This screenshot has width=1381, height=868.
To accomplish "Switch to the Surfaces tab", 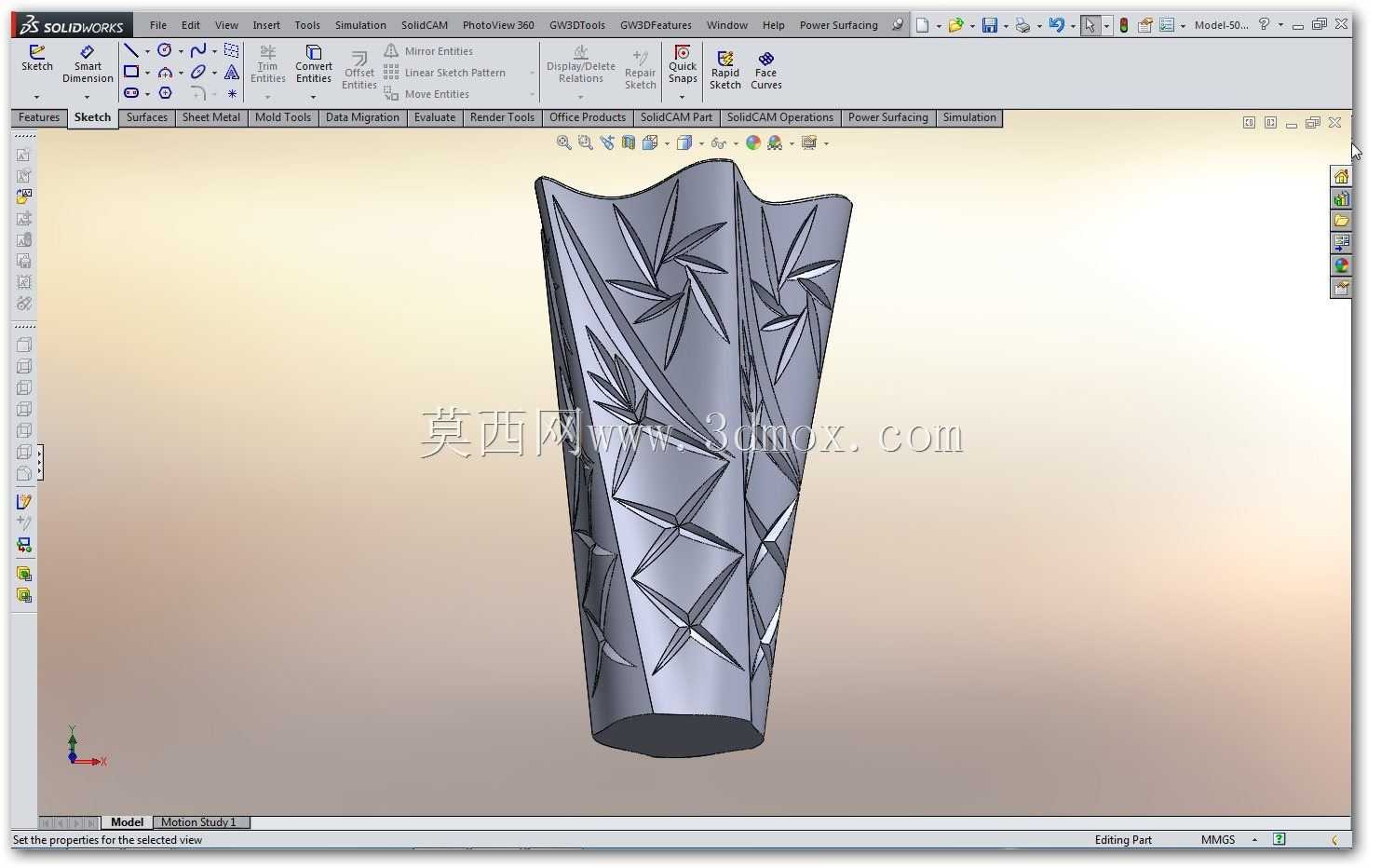I will coord(147,117).
